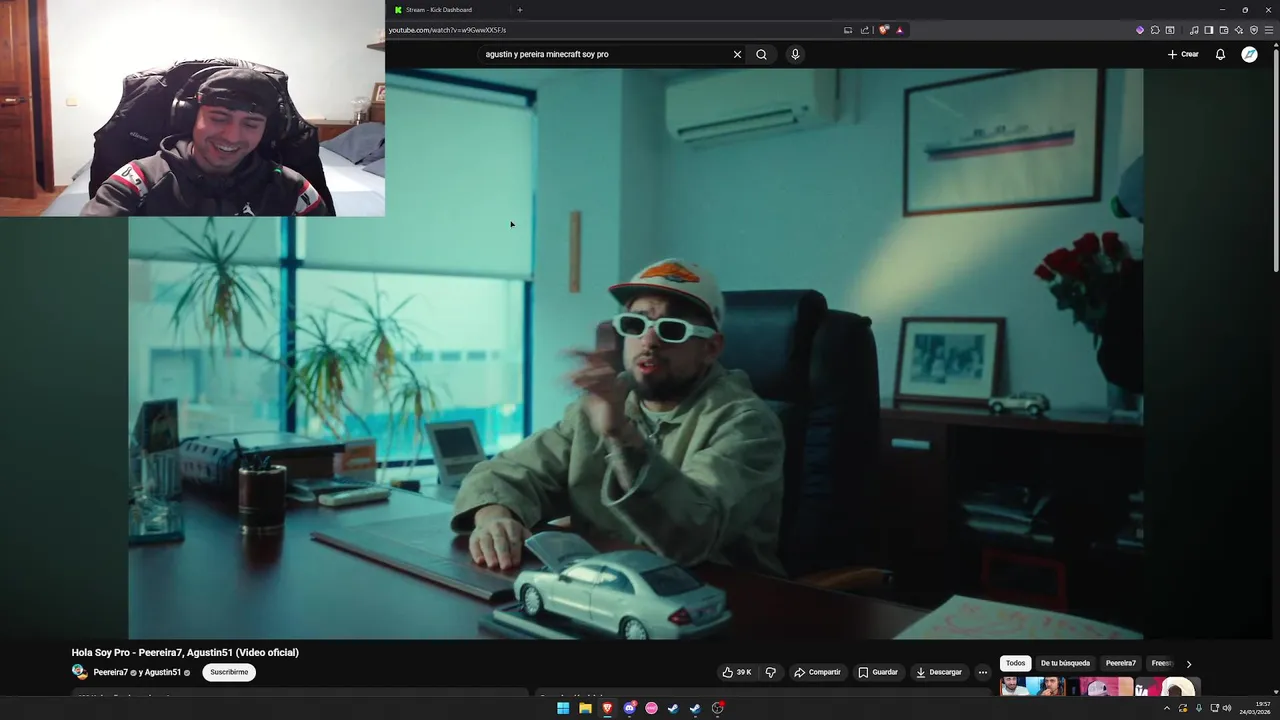Click the Guardar save button

pyautogui.click(x=878, y=672)
